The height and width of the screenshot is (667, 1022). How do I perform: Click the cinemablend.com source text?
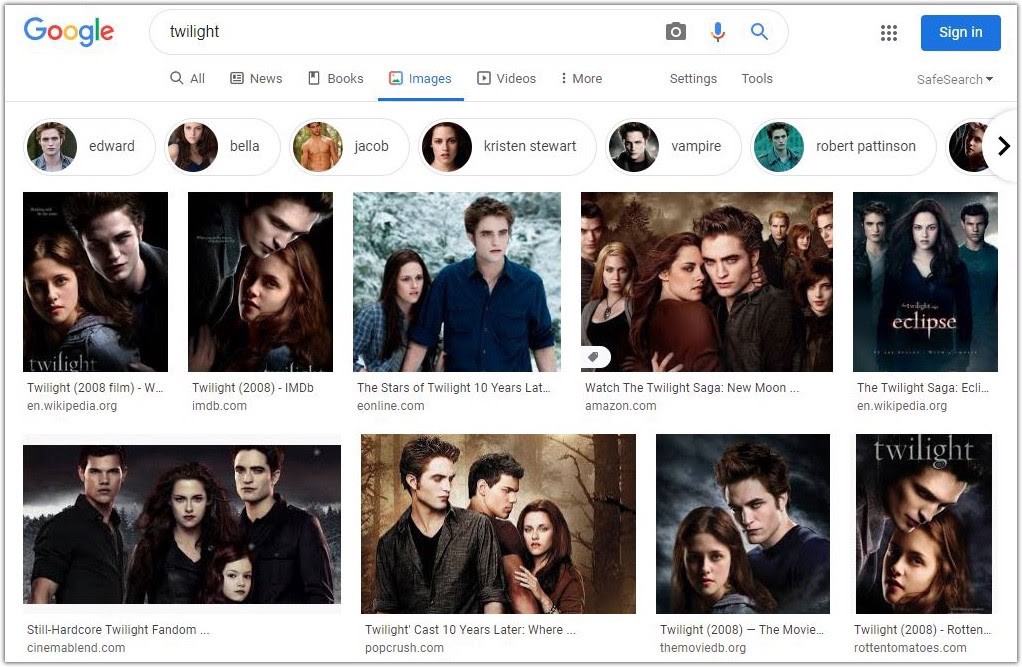76,648
